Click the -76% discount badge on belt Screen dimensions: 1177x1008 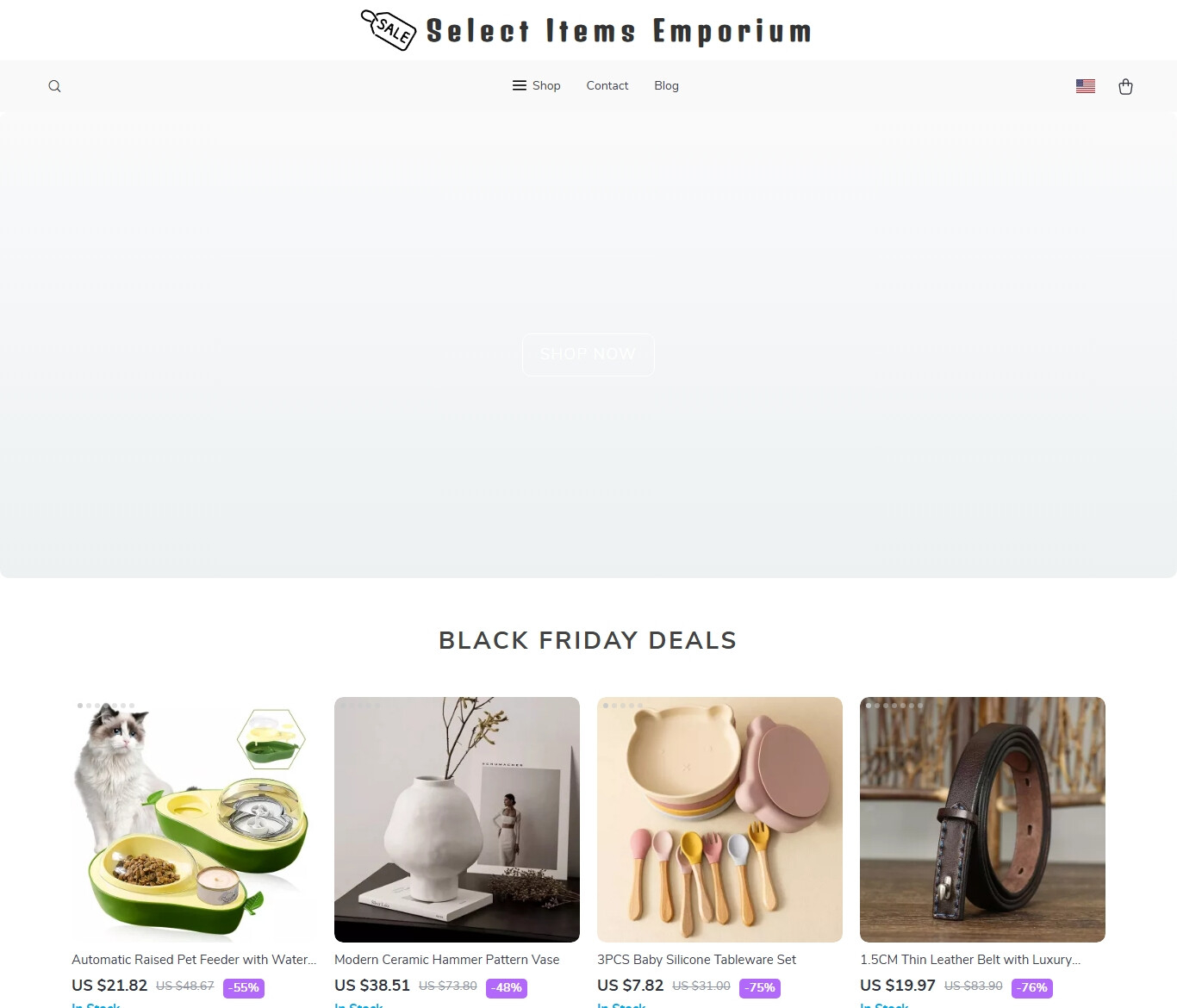(x=1032, y=988)
